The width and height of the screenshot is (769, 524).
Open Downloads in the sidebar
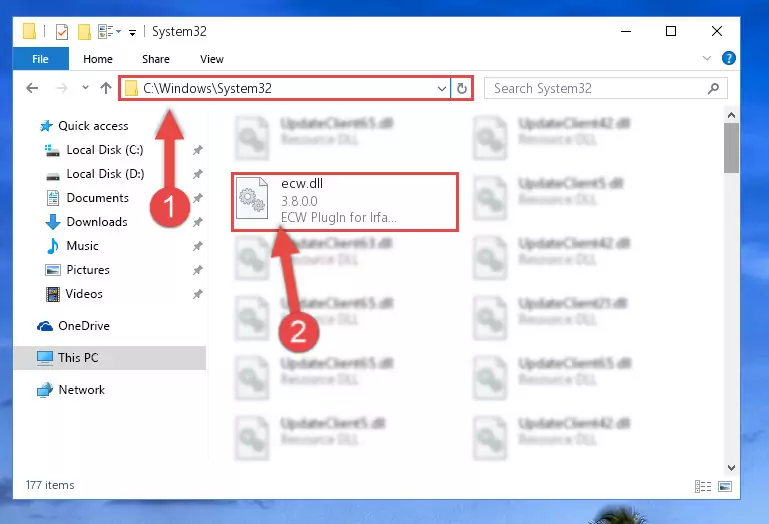(87, 222)
